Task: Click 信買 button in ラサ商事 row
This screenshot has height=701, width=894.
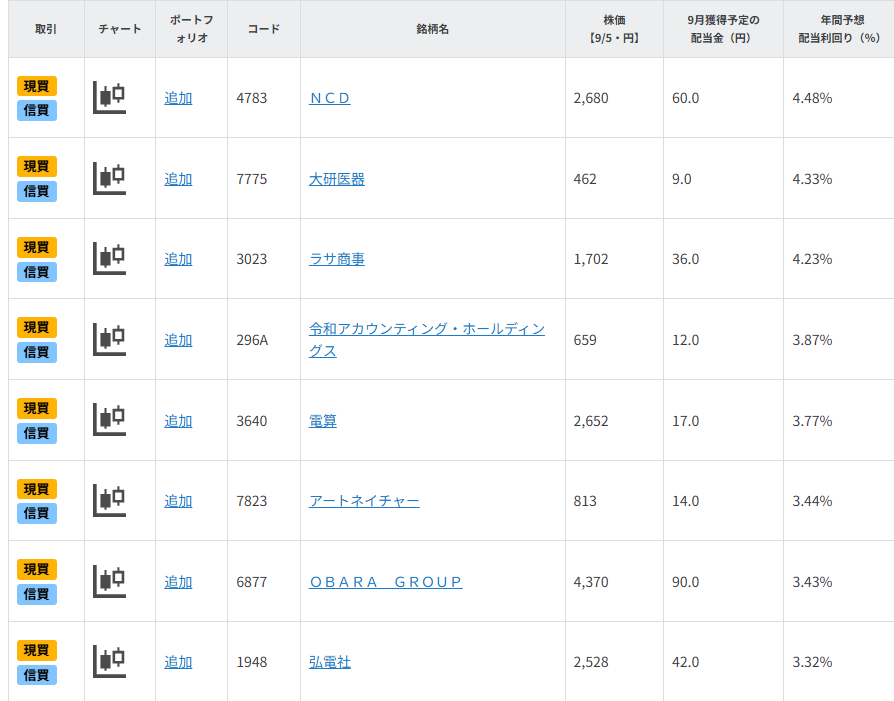Action: (x=36, y=272)
